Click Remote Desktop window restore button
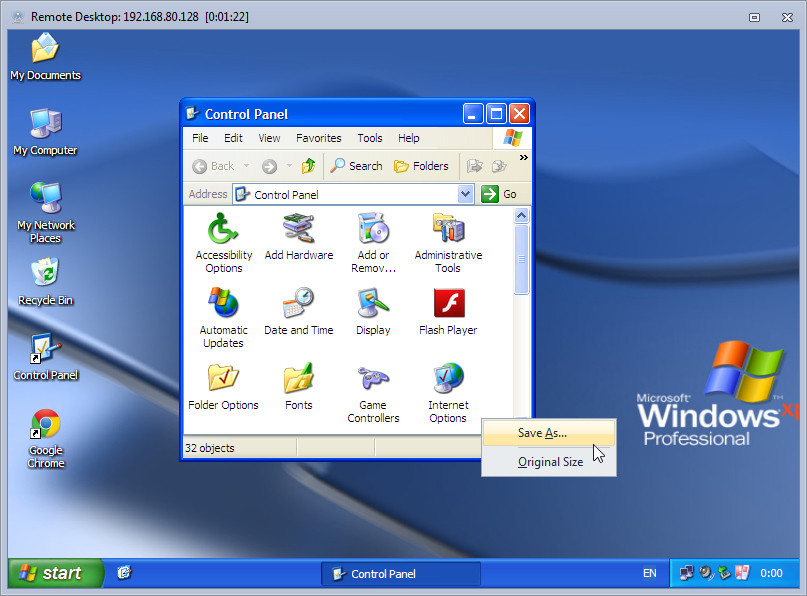807x596 pixels. 754,17
